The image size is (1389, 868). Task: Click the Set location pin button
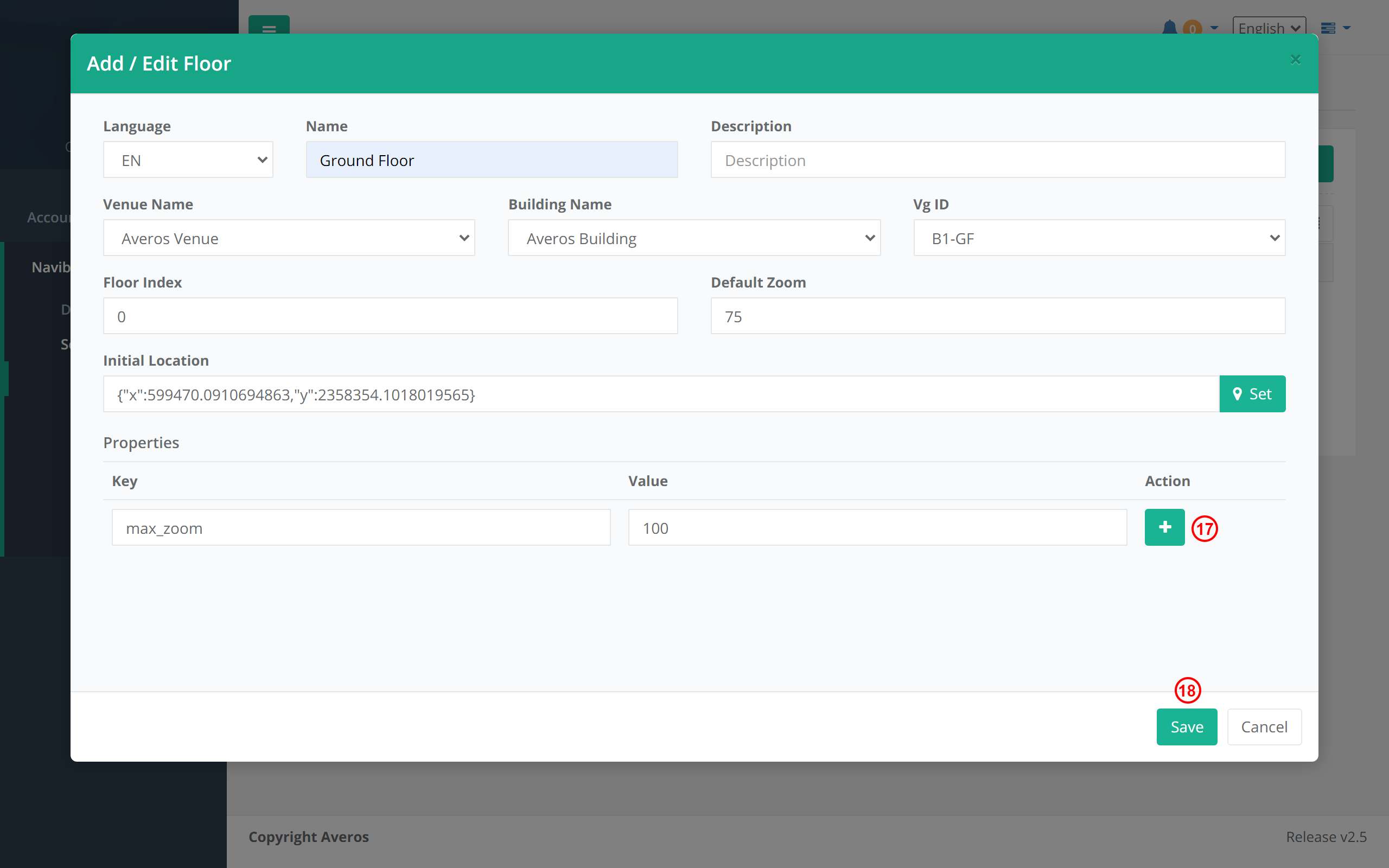[x=1252, y=394]
